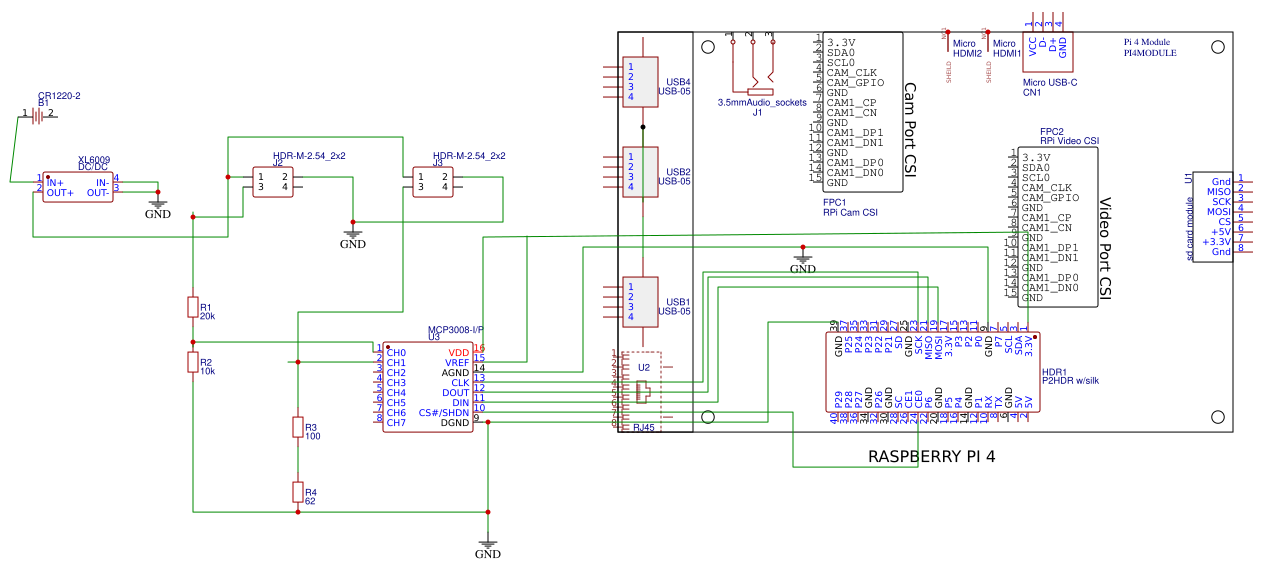Select the J1 3.5mm audio socket symbol
This screenshot has height=571, width=1265.
coord(752,66)
